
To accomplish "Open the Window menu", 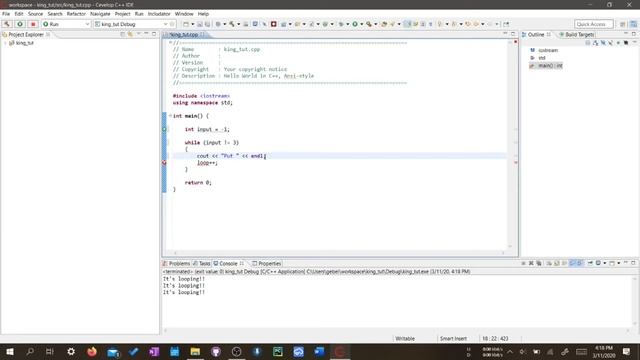I will [x=184, y=14].
